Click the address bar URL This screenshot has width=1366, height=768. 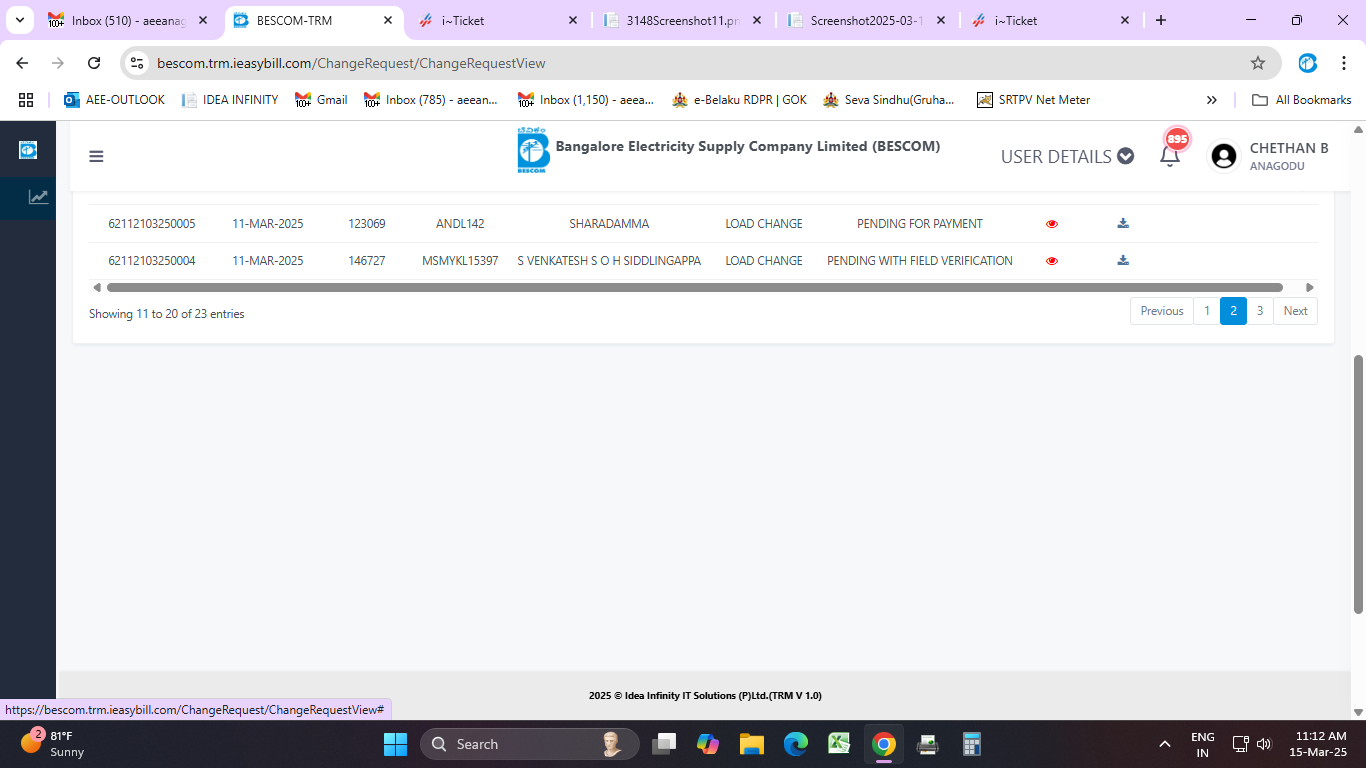351,63
